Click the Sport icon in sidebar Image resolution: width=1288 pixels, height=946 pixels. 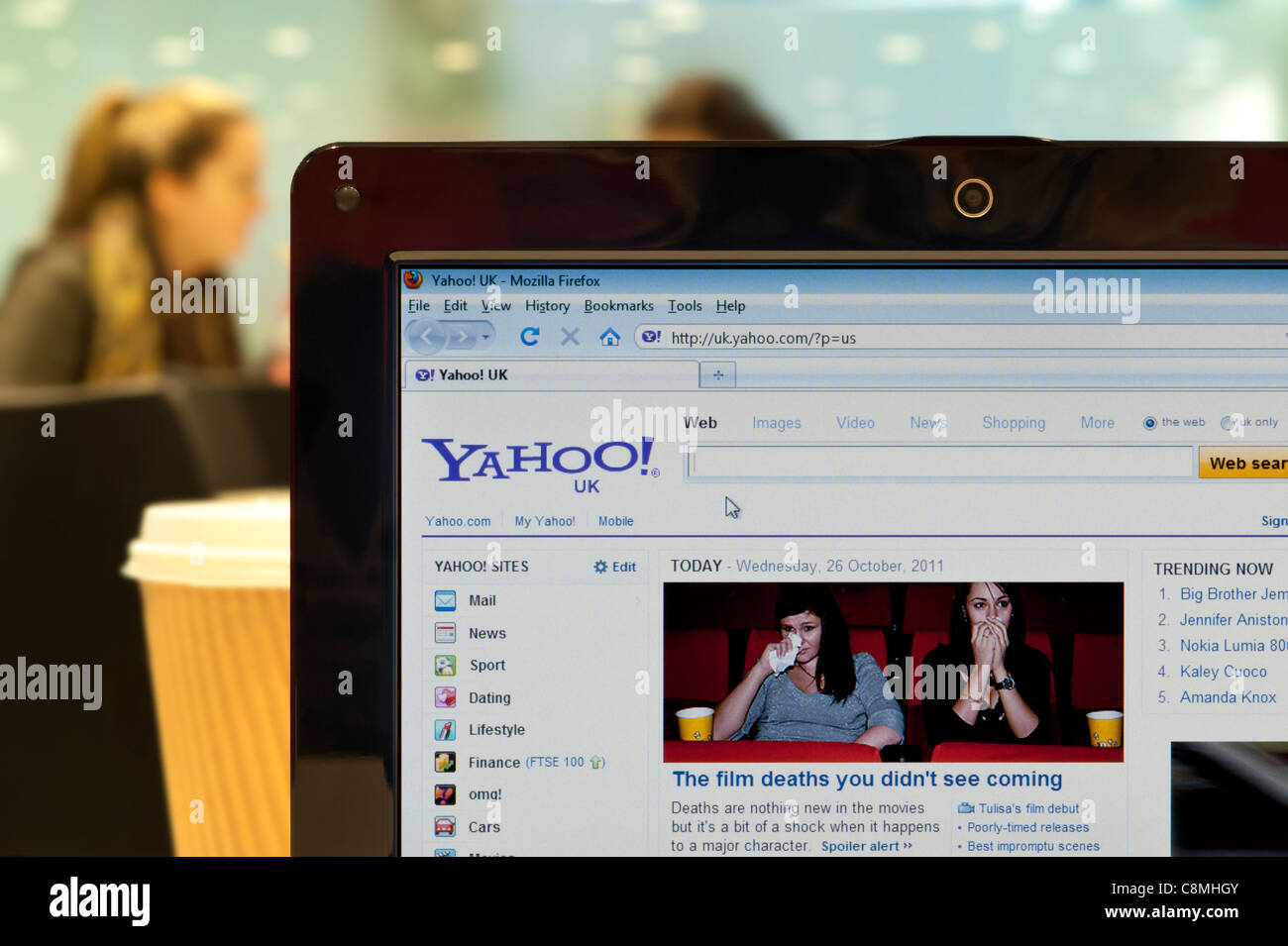tap(445, 666)
